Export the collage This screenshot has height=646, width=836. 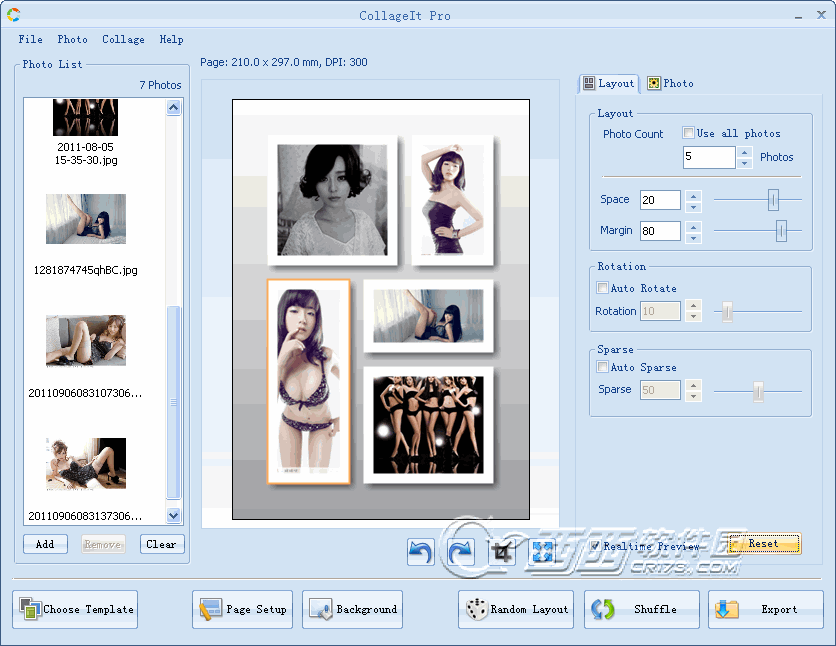pos(766,609)
